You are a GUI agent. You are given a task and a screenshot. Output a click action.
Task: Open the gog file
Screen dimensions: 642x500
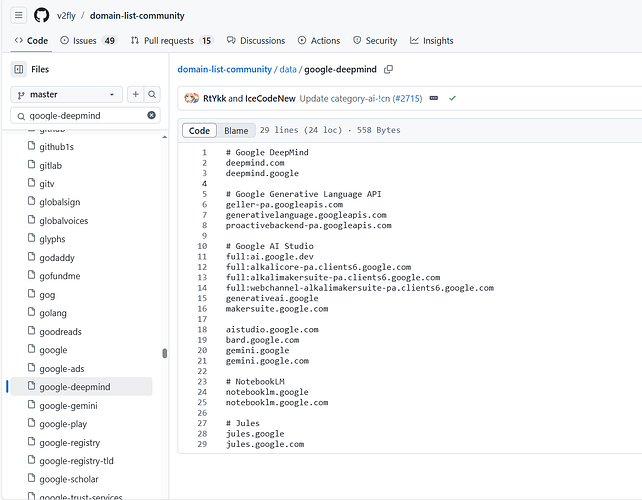tap(47, 294)
